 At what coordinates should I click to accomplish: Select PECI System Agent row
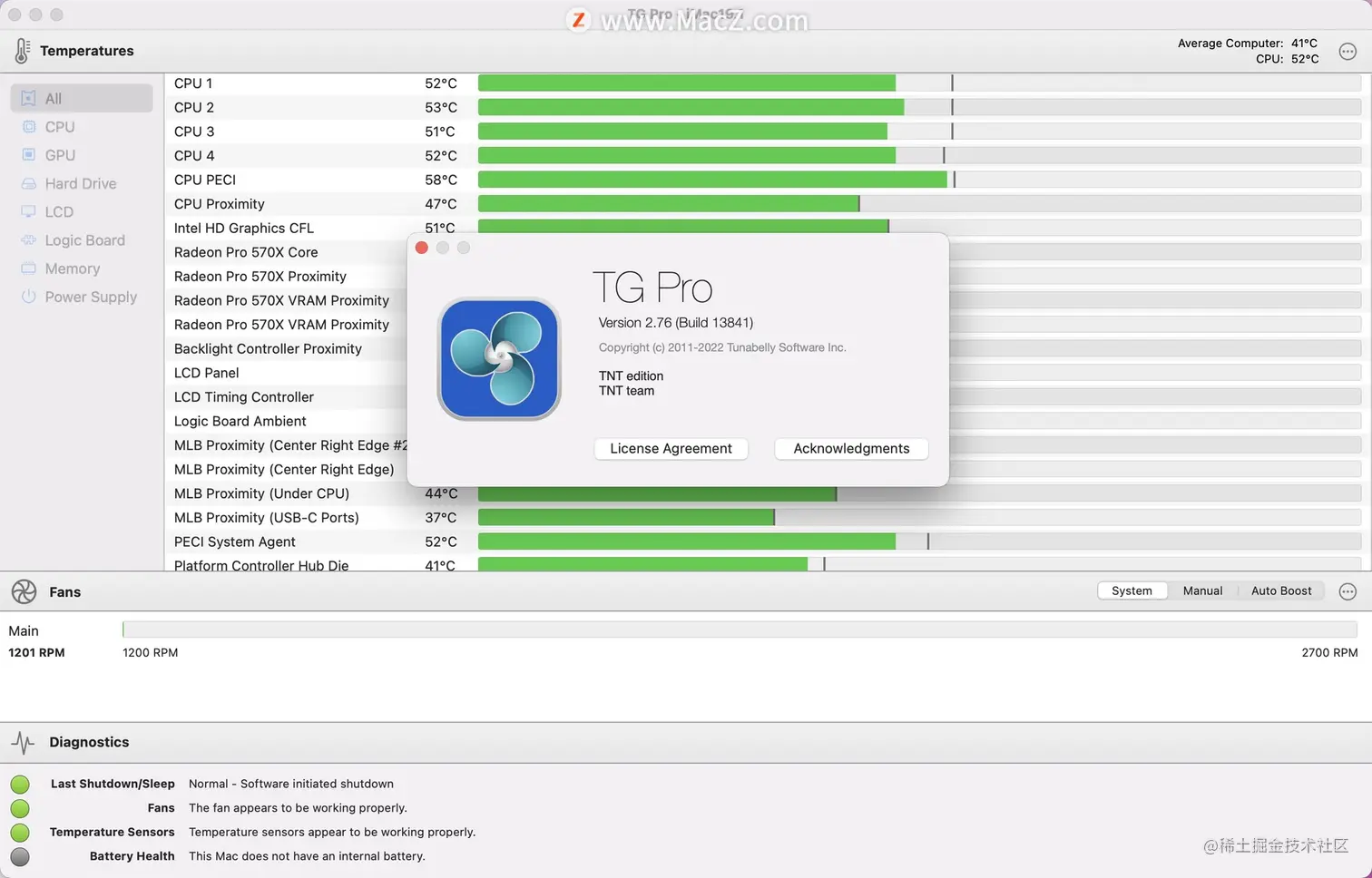768,541
